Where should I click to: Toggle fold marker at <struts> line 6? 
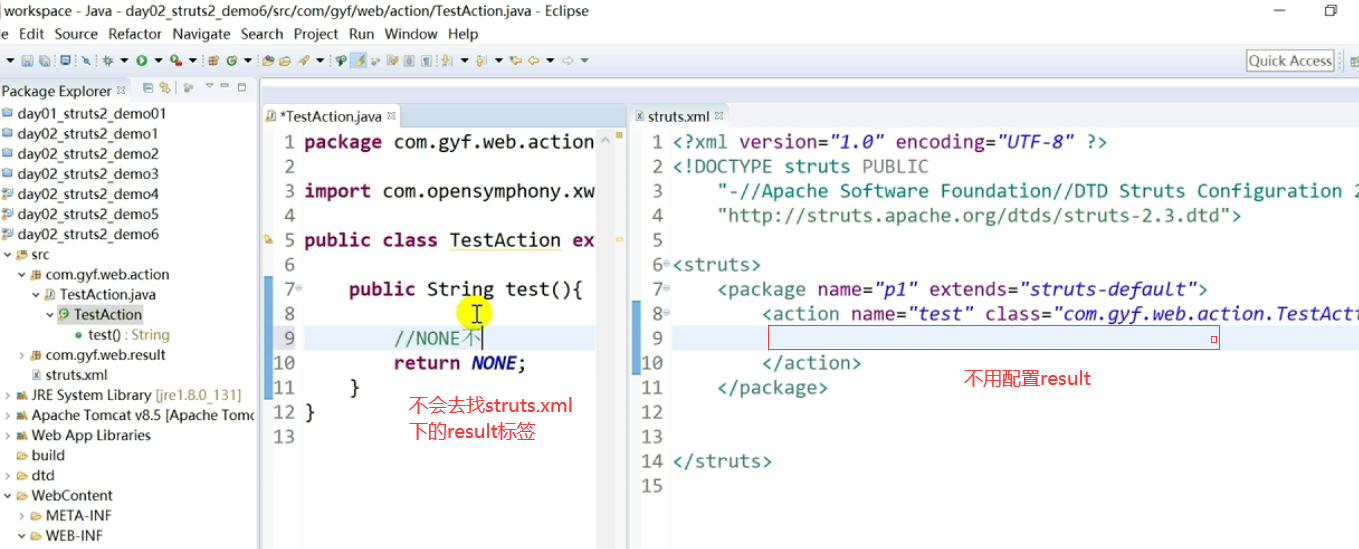click(x=667, y=265)
